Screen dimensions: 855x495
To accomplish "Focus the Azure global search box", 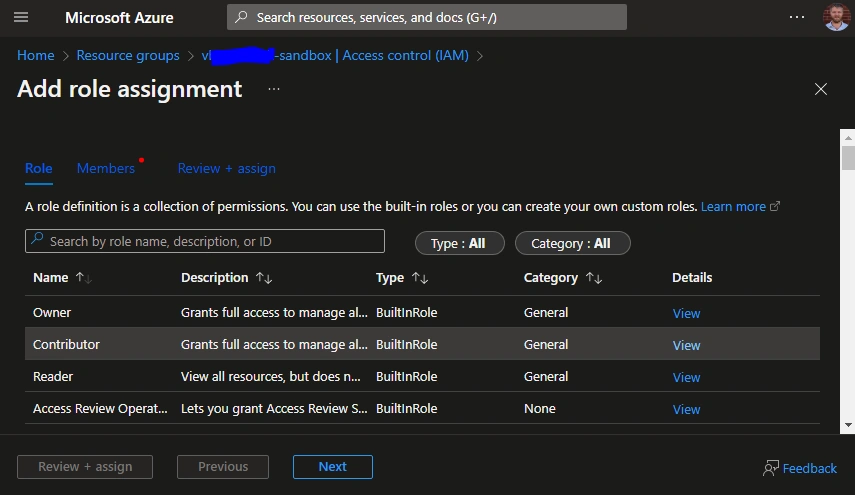I will coord(426,17).
